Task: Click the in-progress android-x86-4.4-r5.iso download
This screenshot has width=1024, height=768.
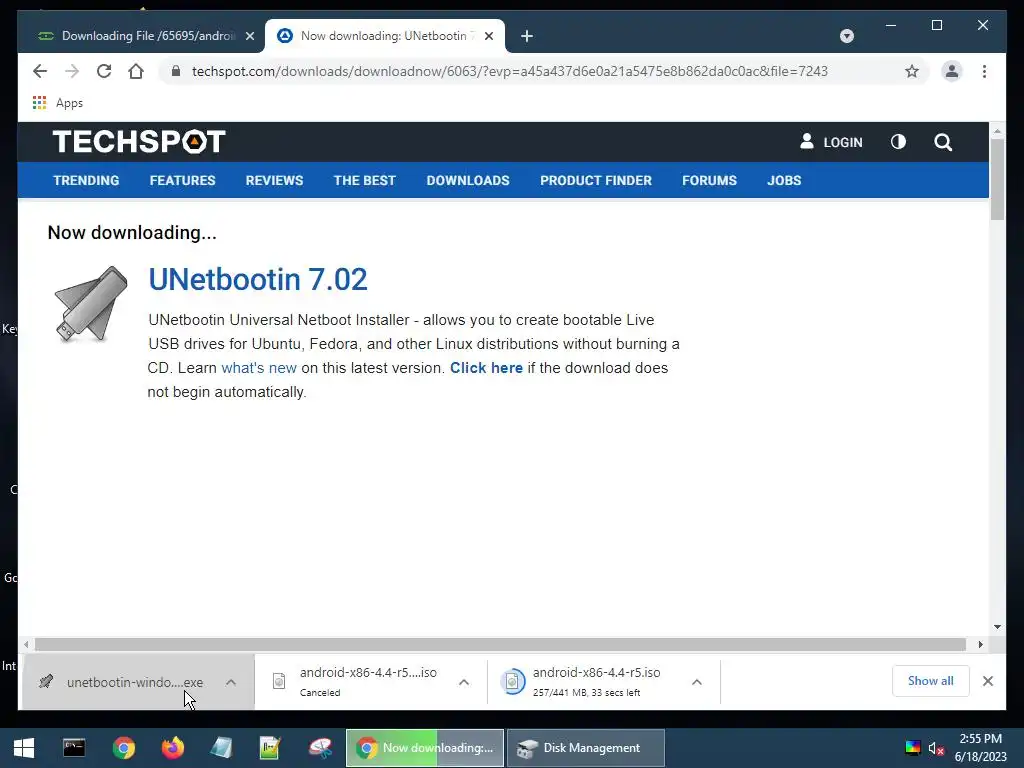Action: coord(596,681)
